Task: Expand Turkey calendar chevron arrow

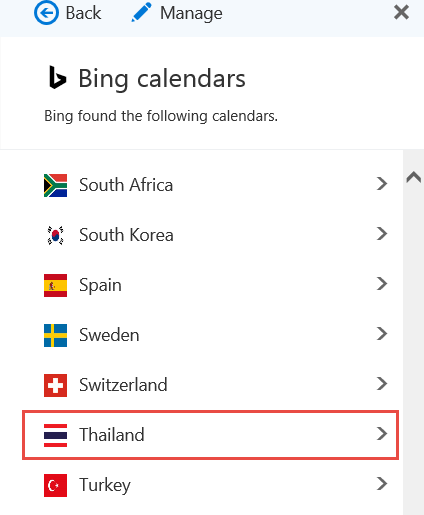Action: coord(382,484)
